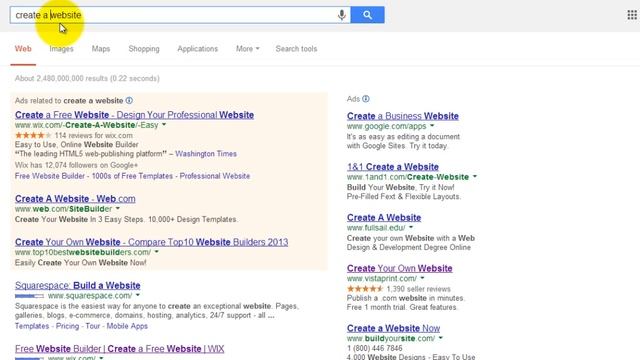
Task: Open the fullsail.edu 'Create A Website' ad
Action: pos(384,218)
